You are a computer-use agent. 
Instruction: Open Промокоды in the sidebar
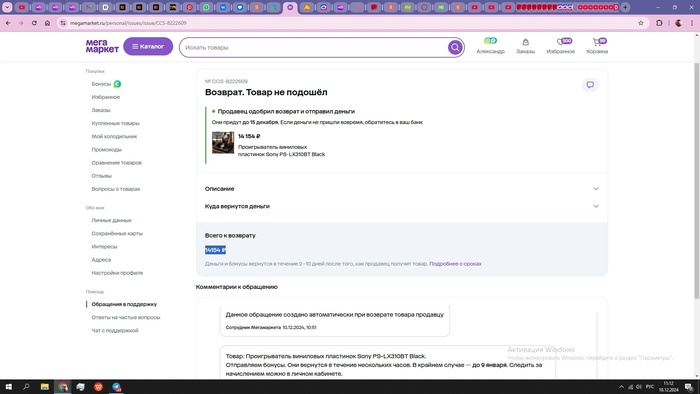tap(106, 149)
